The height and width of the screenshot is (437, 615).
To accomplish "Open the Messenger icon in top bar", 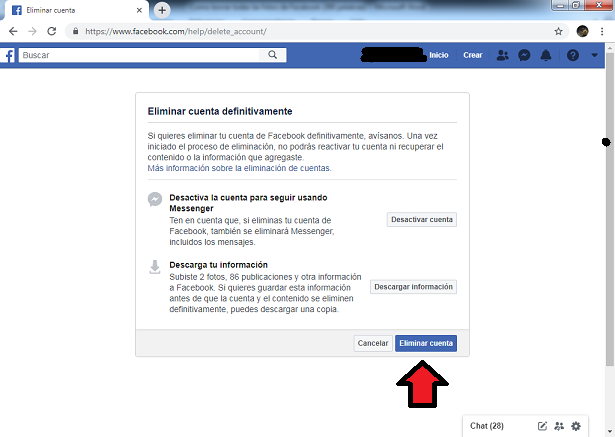I will point(524,55).
